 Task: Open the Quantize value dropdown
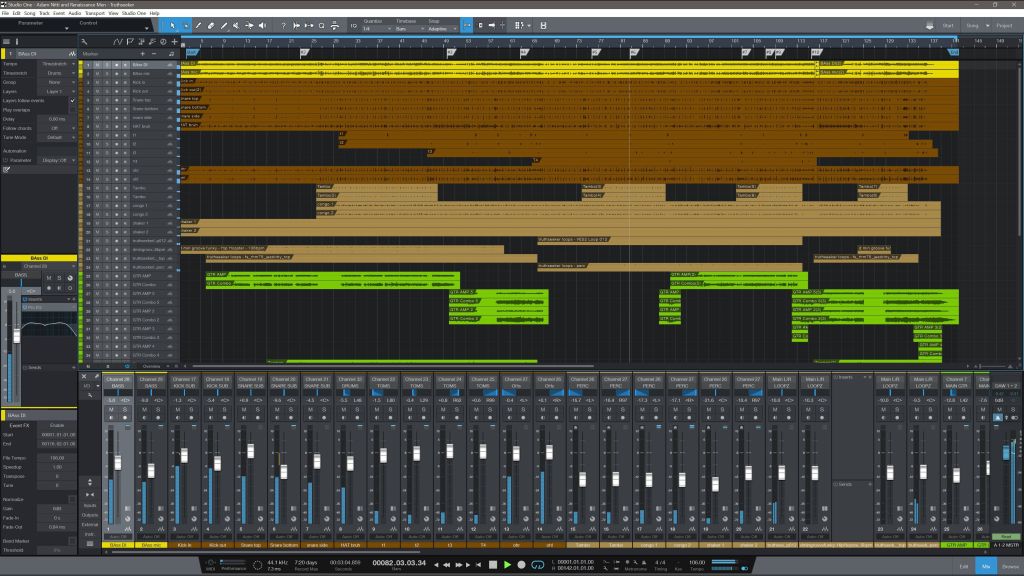[x=371, y=28]
